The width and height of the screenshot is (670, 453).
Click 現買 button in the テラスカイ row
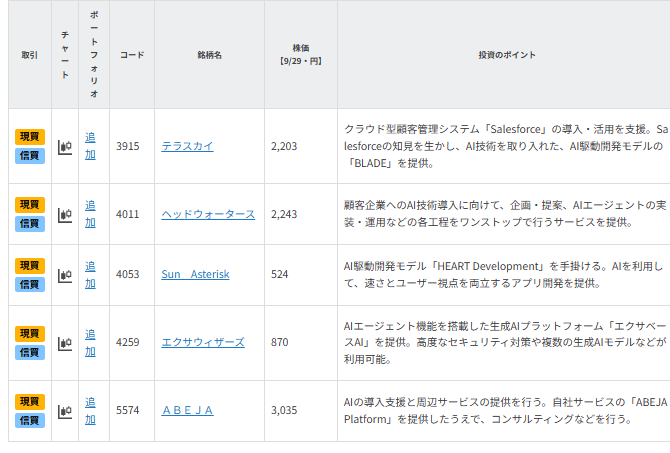pos(30,137)
